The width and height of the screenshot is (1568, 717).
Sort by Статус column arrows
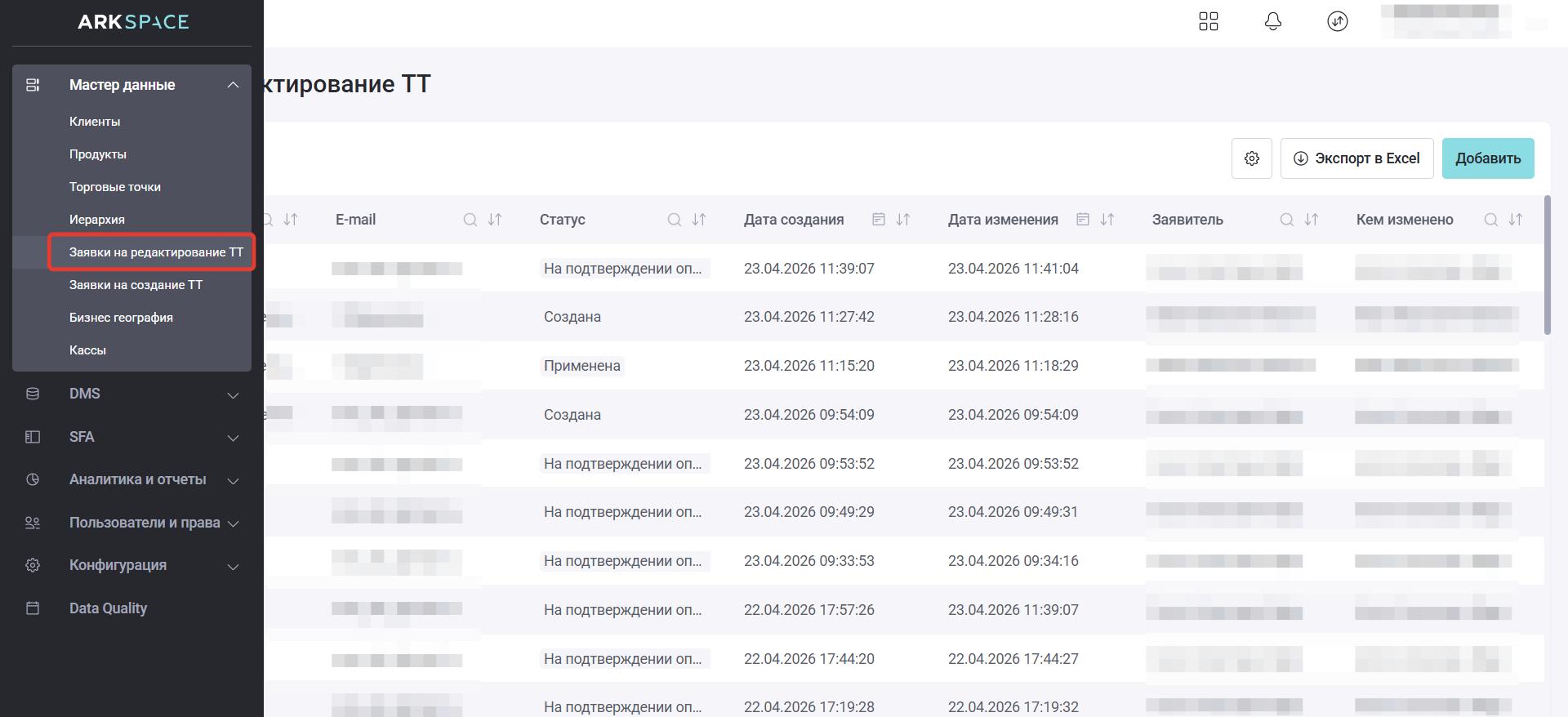(x=699, y=220)
